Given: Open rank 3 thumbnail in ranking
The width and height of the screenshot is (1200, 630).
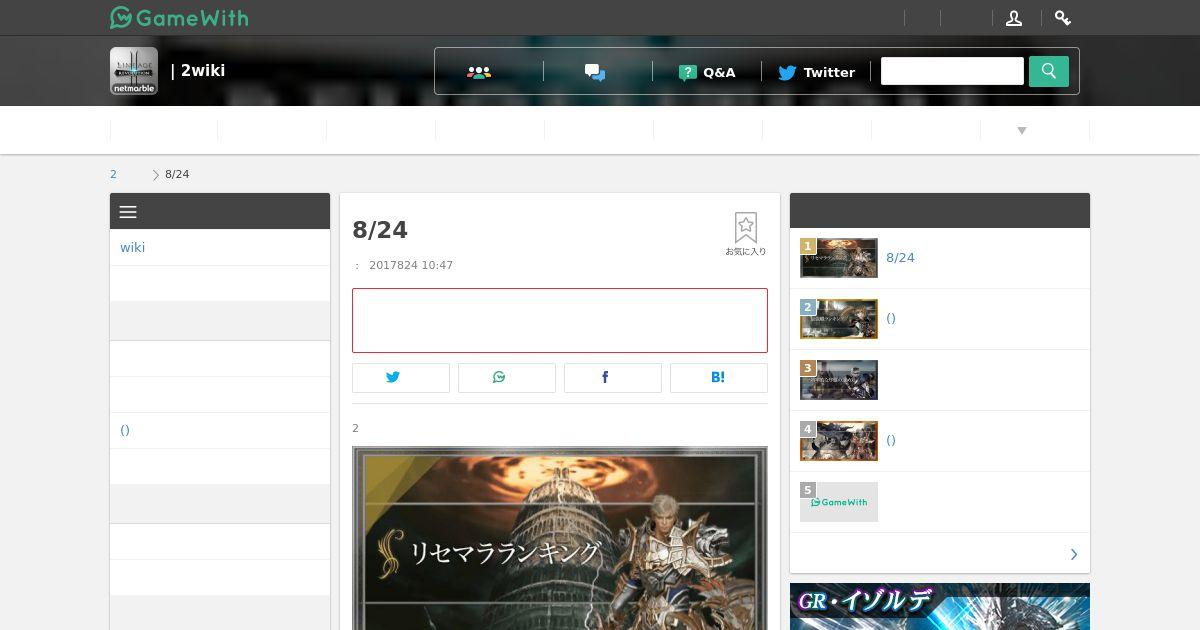Looking at the screenshot, I should point(839,380).
